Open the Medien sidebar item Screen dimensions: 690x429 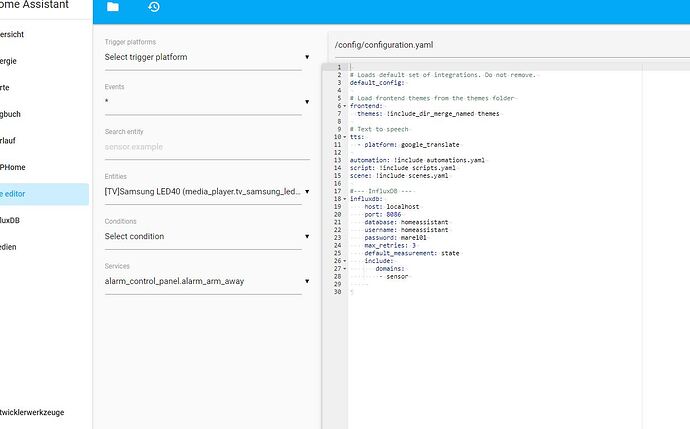click(44, 247)
